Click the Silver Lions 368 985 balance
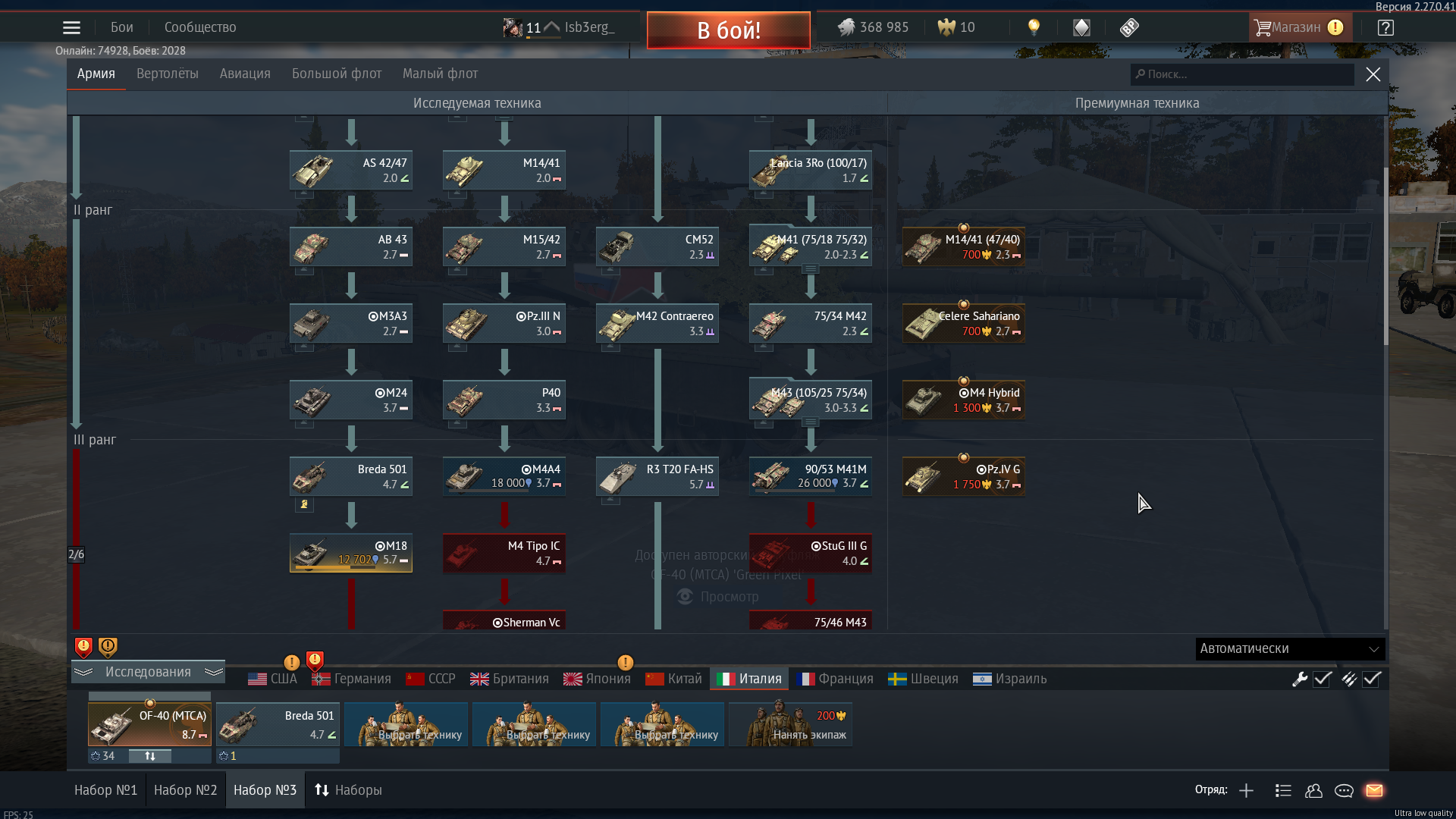This screenshot has width=1456, height=819. click(x=873, y=28)
